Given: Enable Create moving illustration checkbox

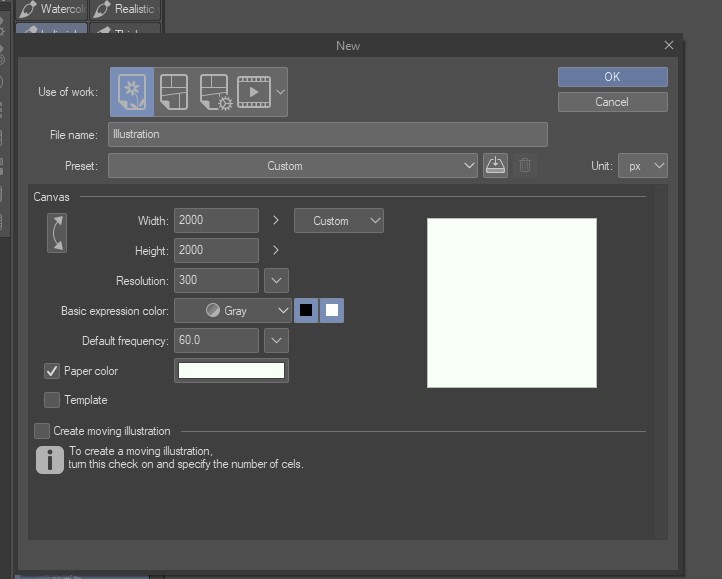Looking at the screenshot, I should (x=42, y=431).
